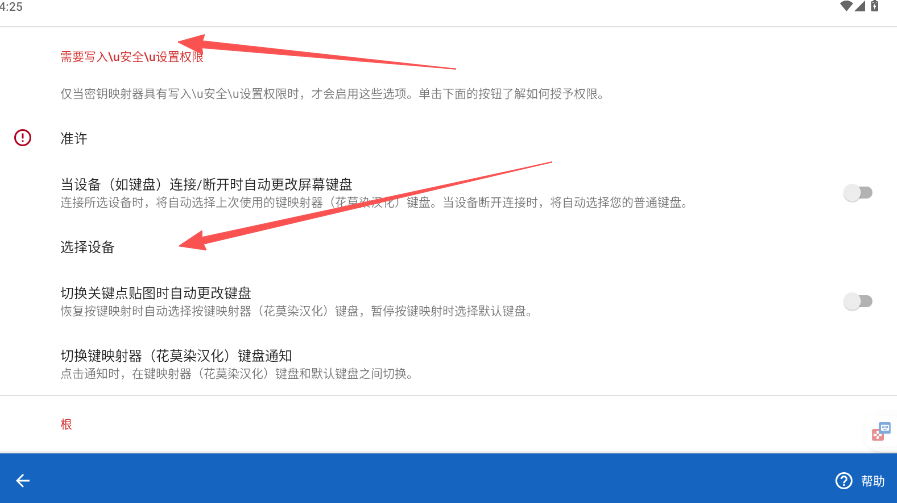Select the 切换关键点贴图时自动更改键盘 setting title

tap(156, 293)
